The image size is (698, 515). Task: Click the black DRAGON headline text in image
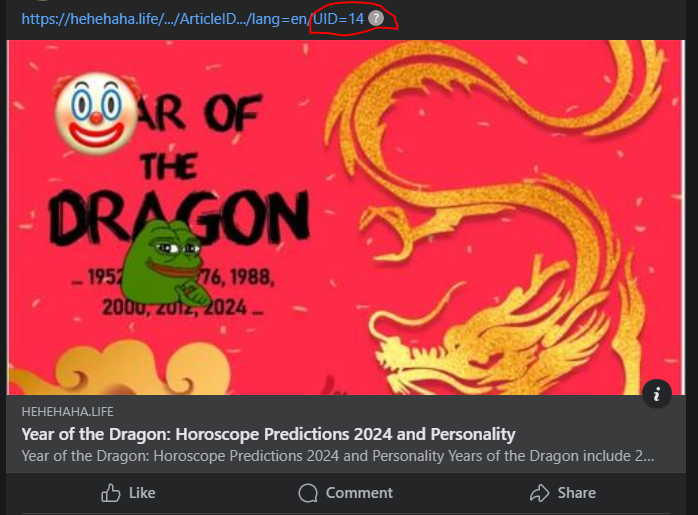[x=179, y=217]
